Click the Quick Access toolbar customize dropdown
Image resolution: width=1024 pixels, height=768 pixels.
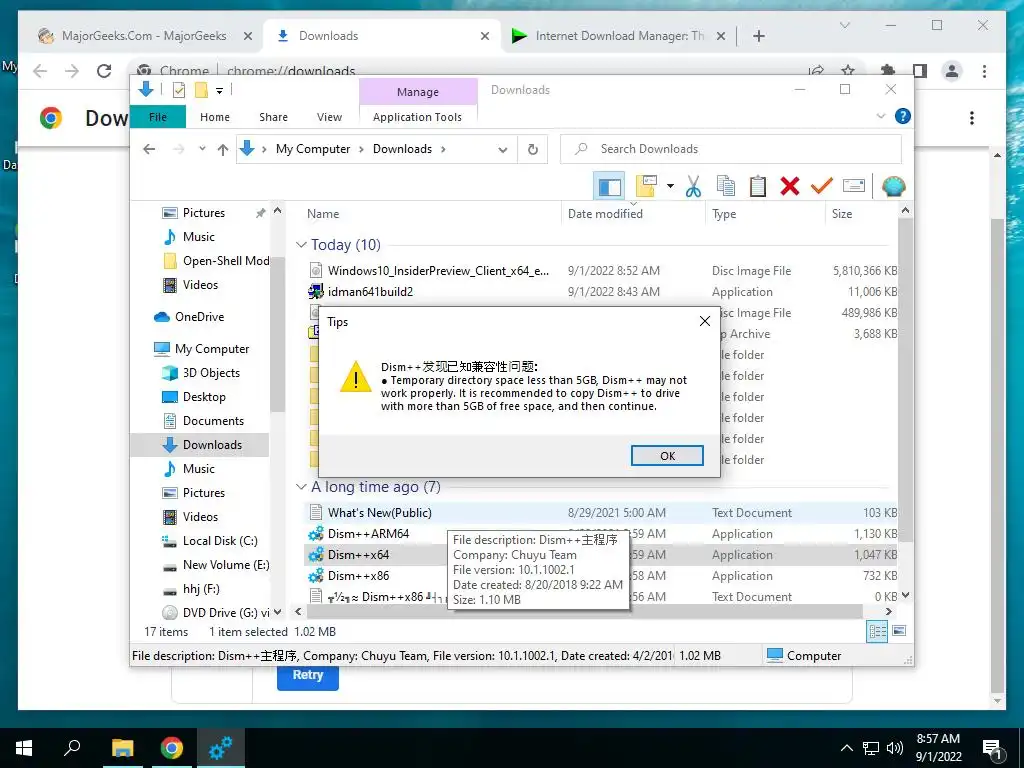click(219, 90)
